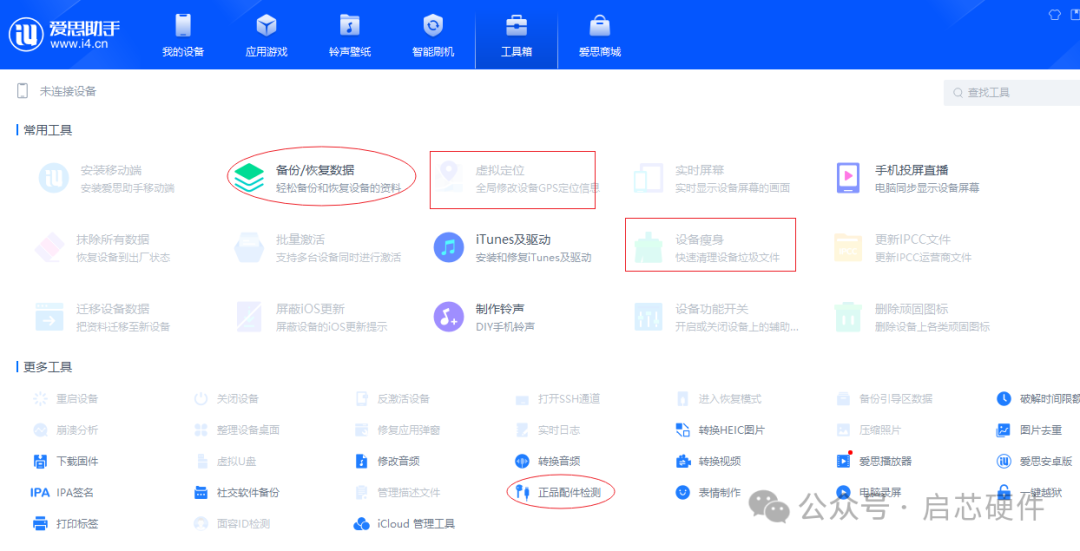Click the 常用工具 section heading
Image resolution: width=1080 pixels, height=551 pixels.
point(48,129)
